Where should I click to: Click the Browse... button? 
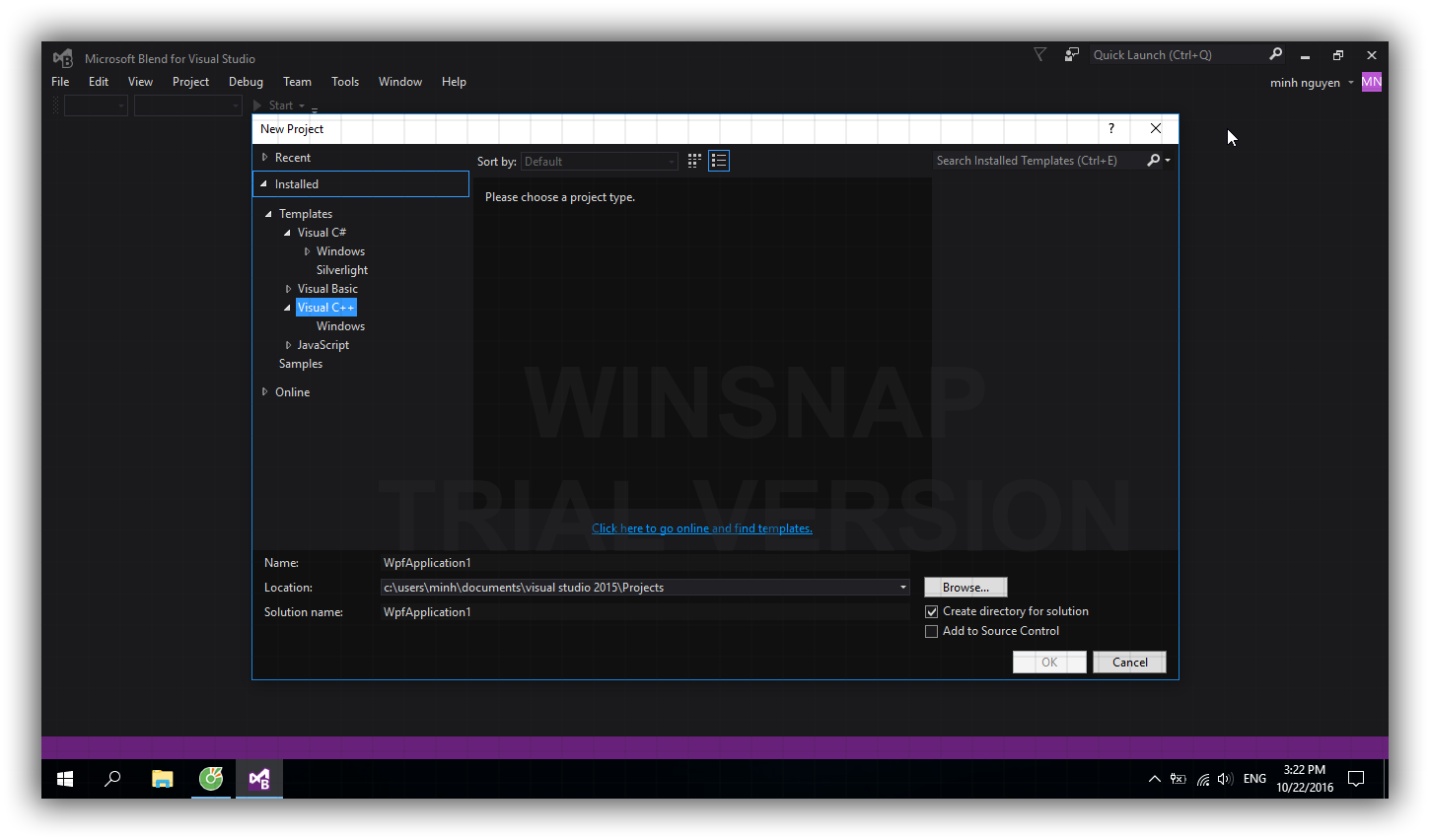click(x=965, y=588)
